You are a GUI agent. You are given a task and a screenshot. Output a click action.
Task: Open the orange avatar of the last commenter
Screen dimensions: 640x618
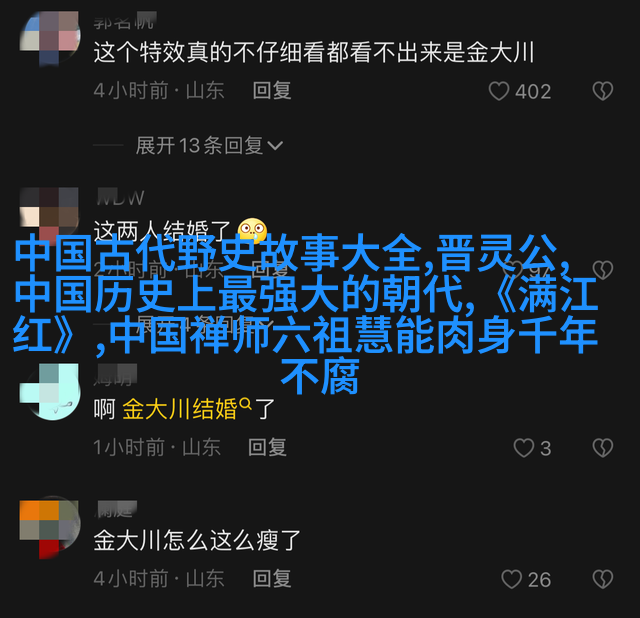coord(50,527)
